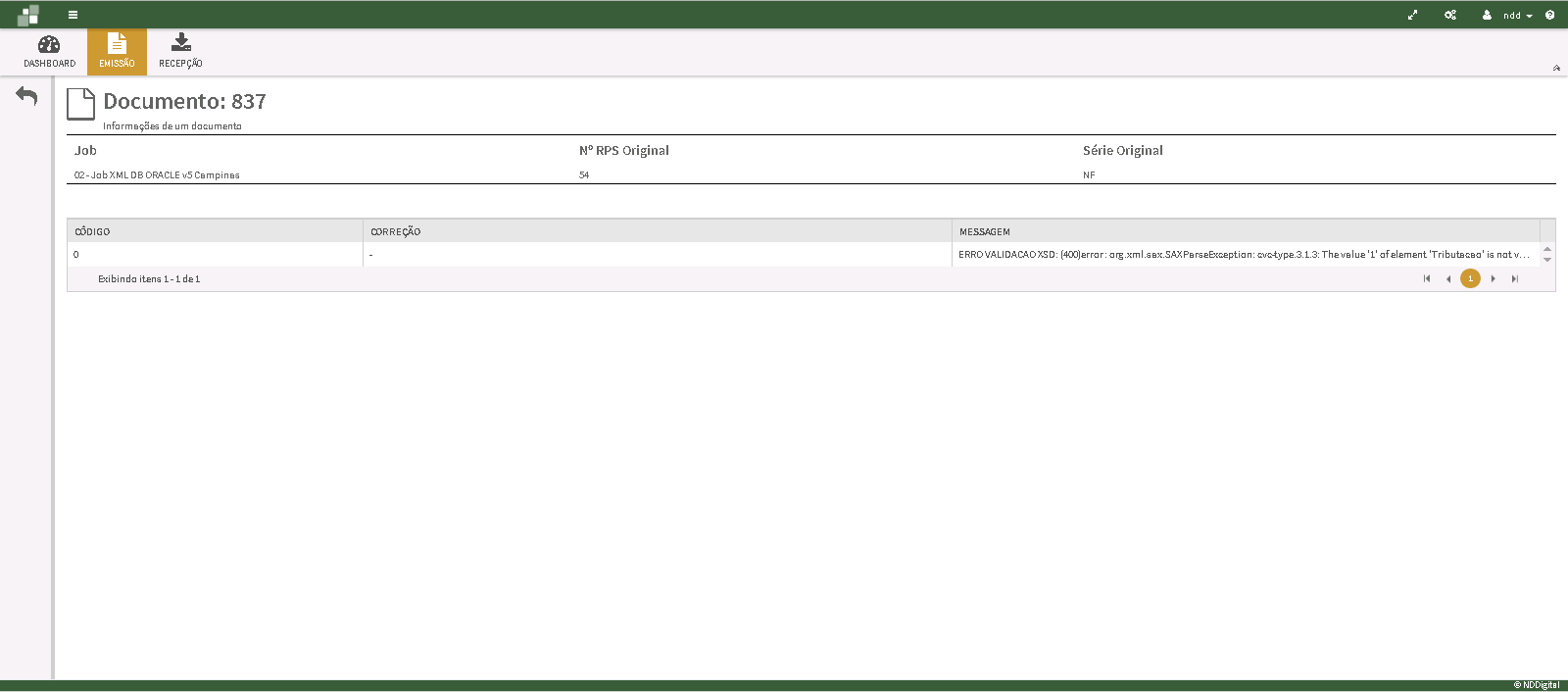The image size is (1568, 692).
Task: Collapse the toolbar with double chevron
Action: click(x=1556, y=68)
